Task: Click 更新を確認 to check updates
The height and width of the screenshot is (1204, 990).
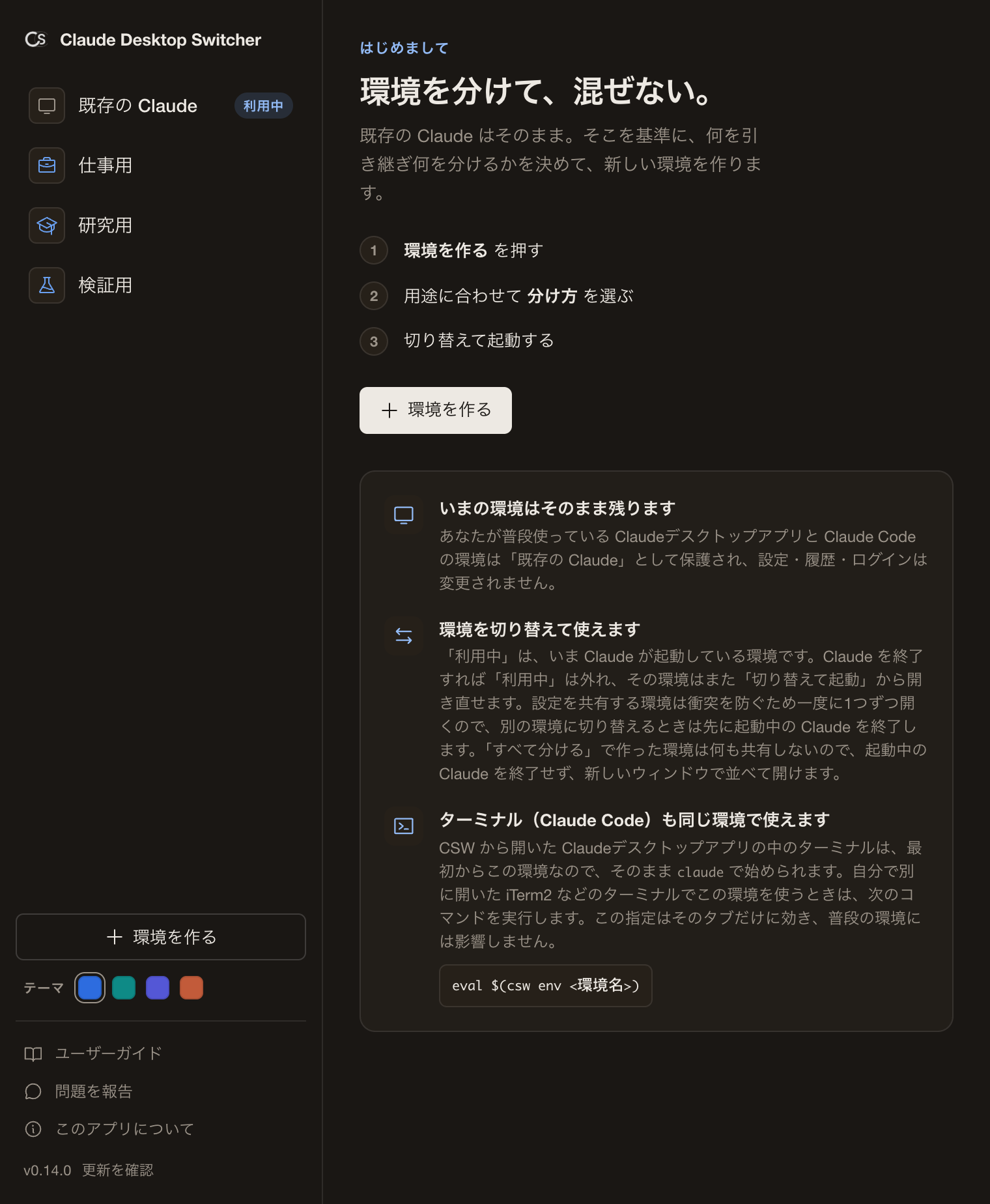Action: tap(118, 1170)
